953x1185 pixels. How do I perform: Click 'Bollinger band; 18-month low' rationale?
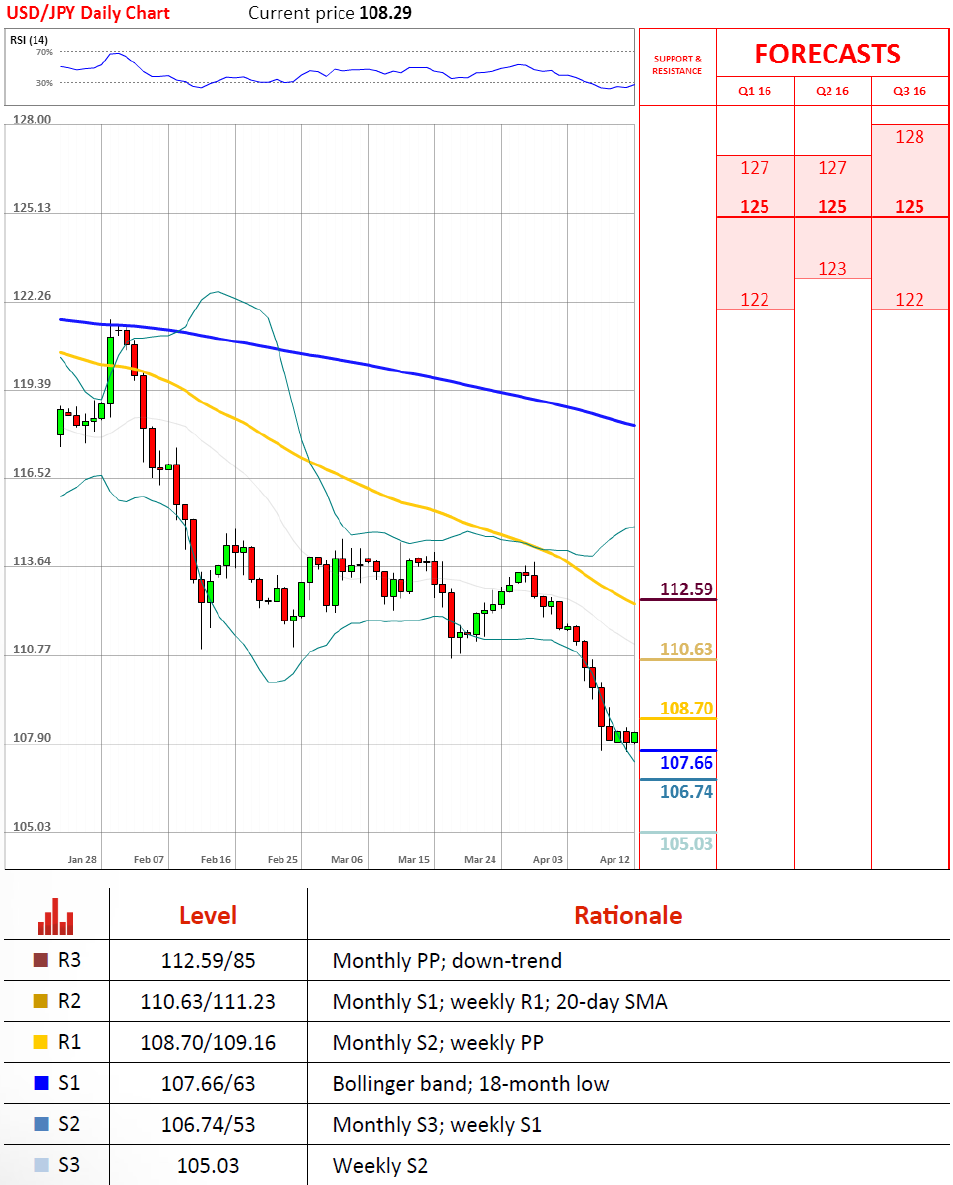pos(471,1084)
